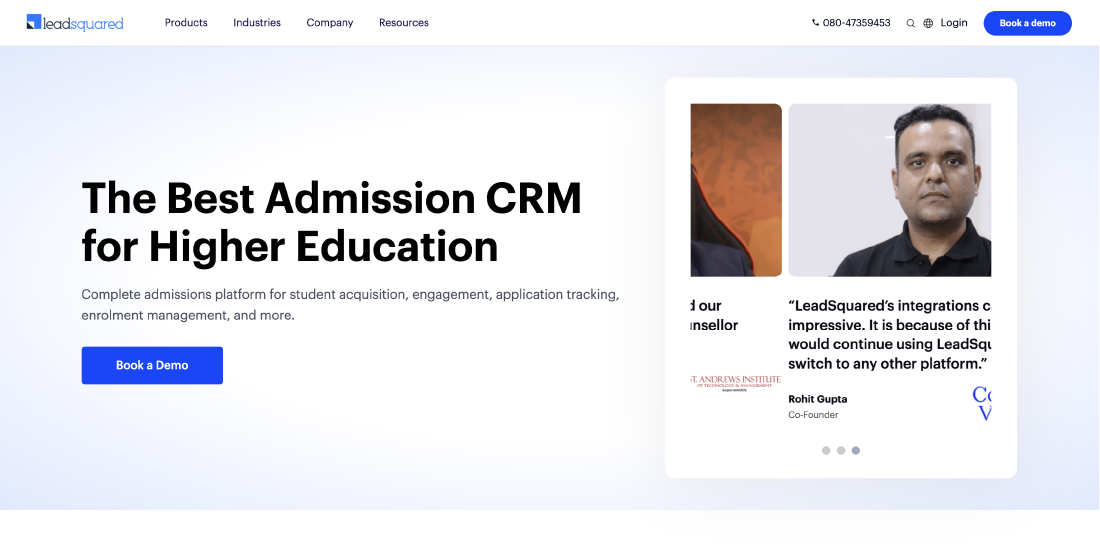This screenshot has height=550, width=1100.
Task: Click the St. Andrews Institute logo
Action: click(736, 382)
